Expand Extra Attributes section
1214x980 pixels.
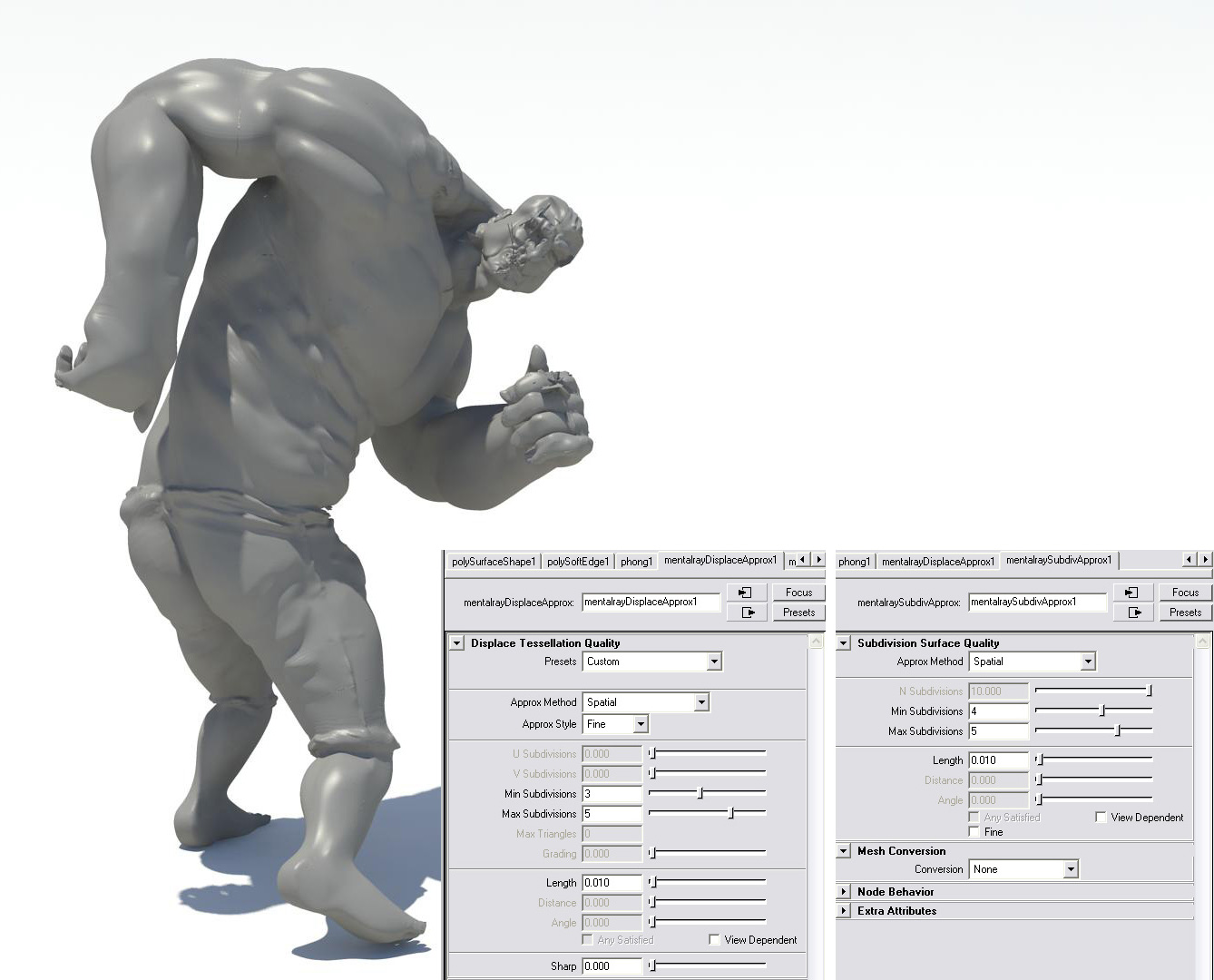pyautogui.click(x=844, y=911)
